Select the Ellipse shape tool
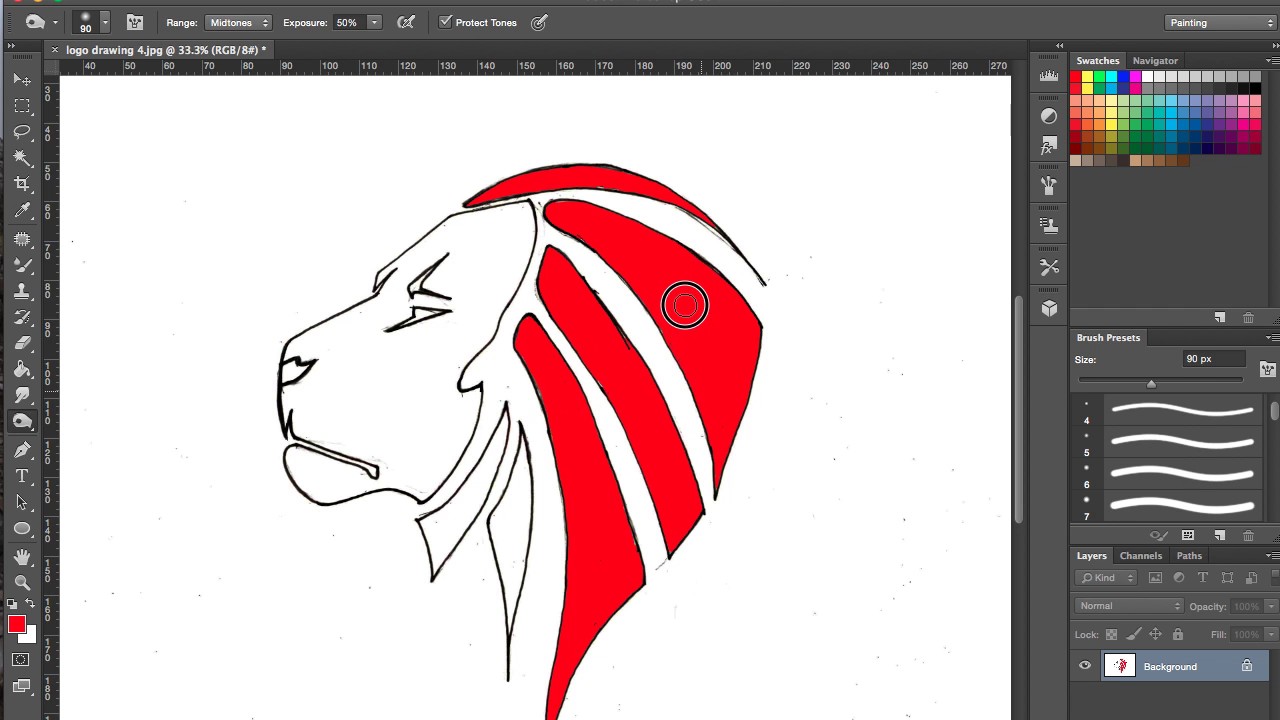 22,528
